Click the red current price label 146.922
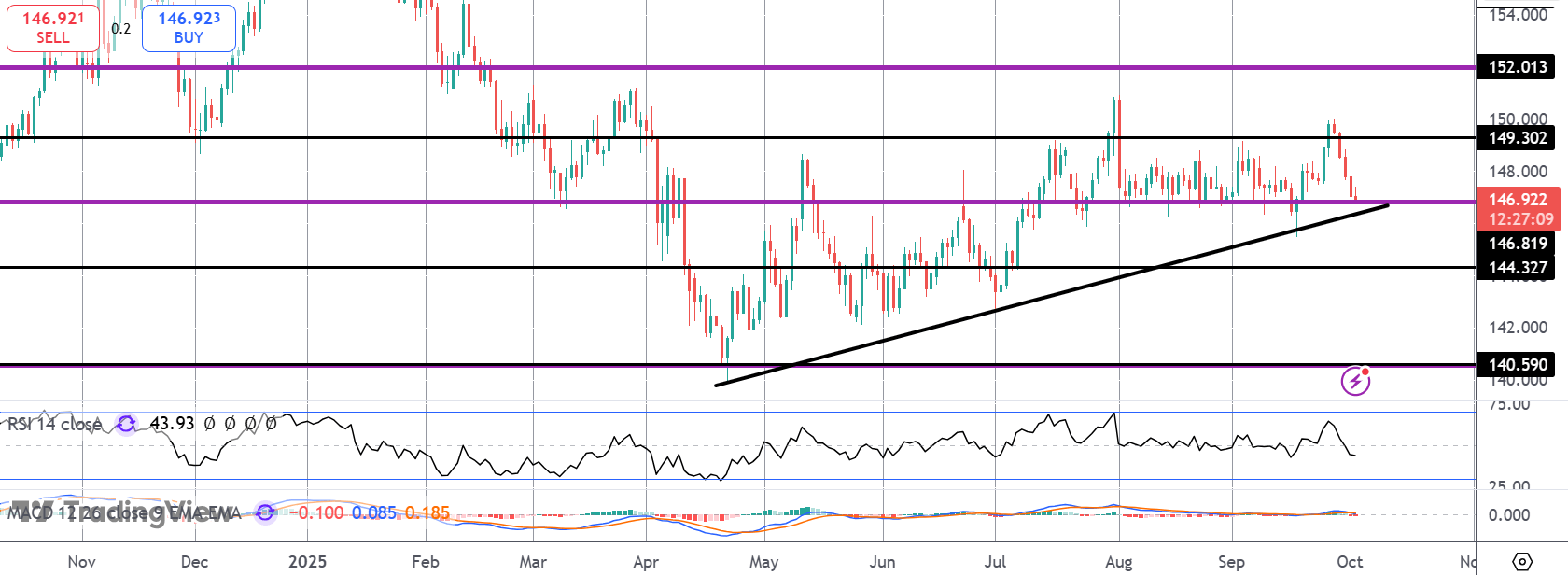The height and width of the screenshot is (575, 1568). (1518, 200)
